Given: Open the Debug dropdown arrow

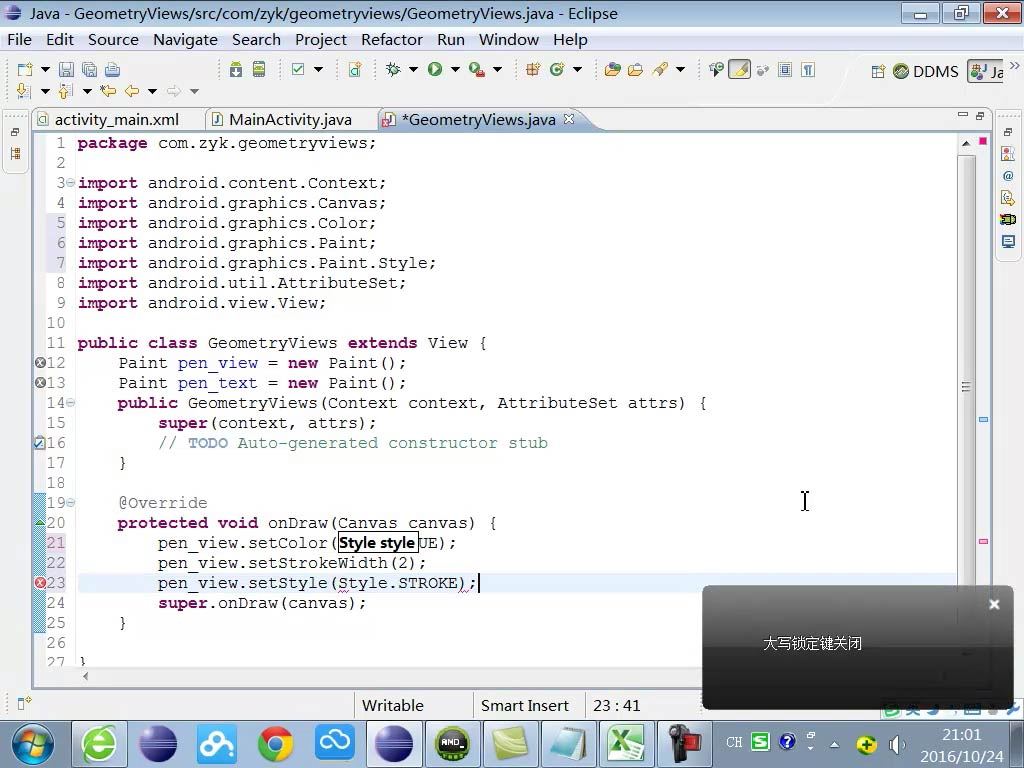Looking at the screenshot, I should (413, 69).
